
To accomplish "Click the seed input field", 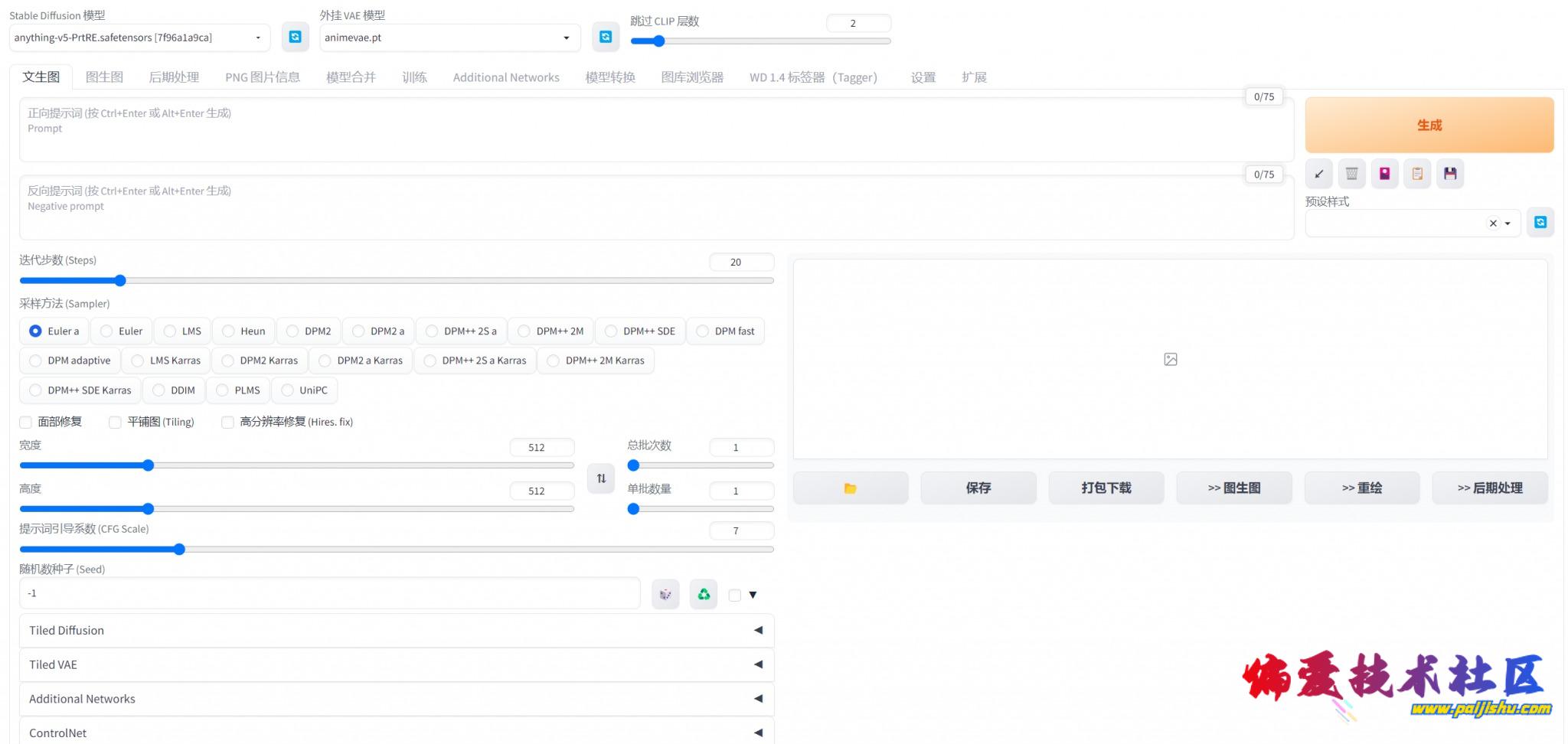I will (x=329, y=593).
